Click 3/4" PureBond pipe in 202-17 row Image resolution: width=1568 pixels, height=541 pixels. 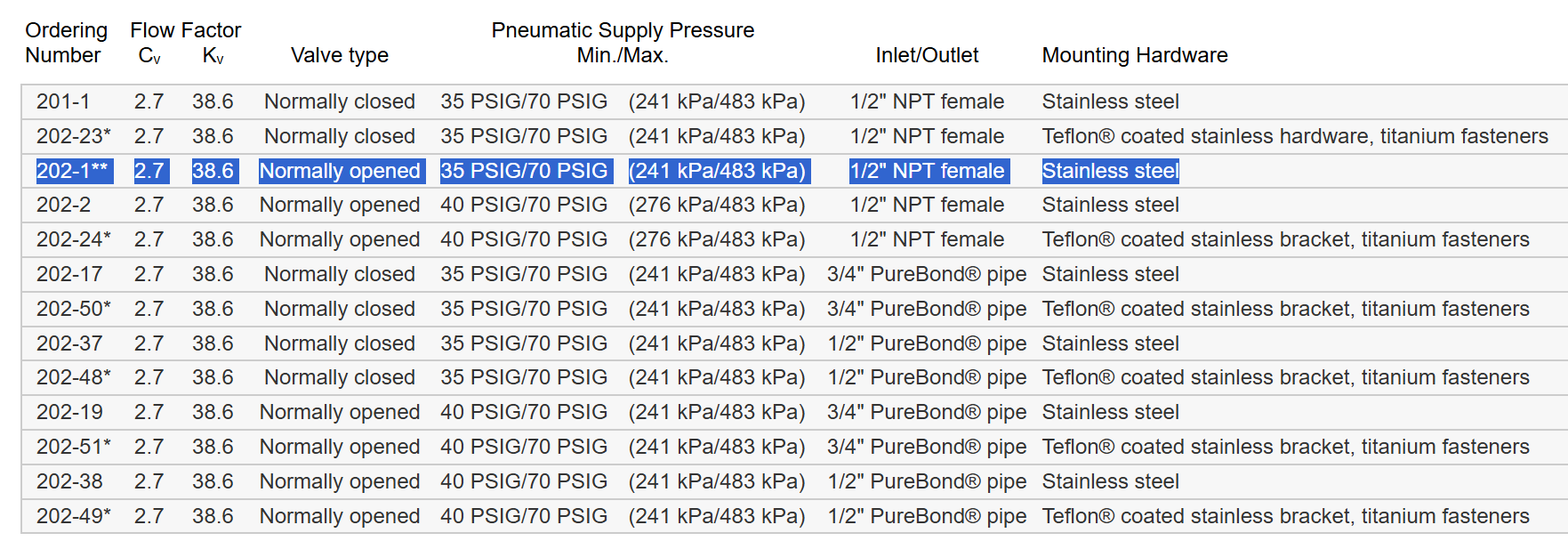point(927,274)
